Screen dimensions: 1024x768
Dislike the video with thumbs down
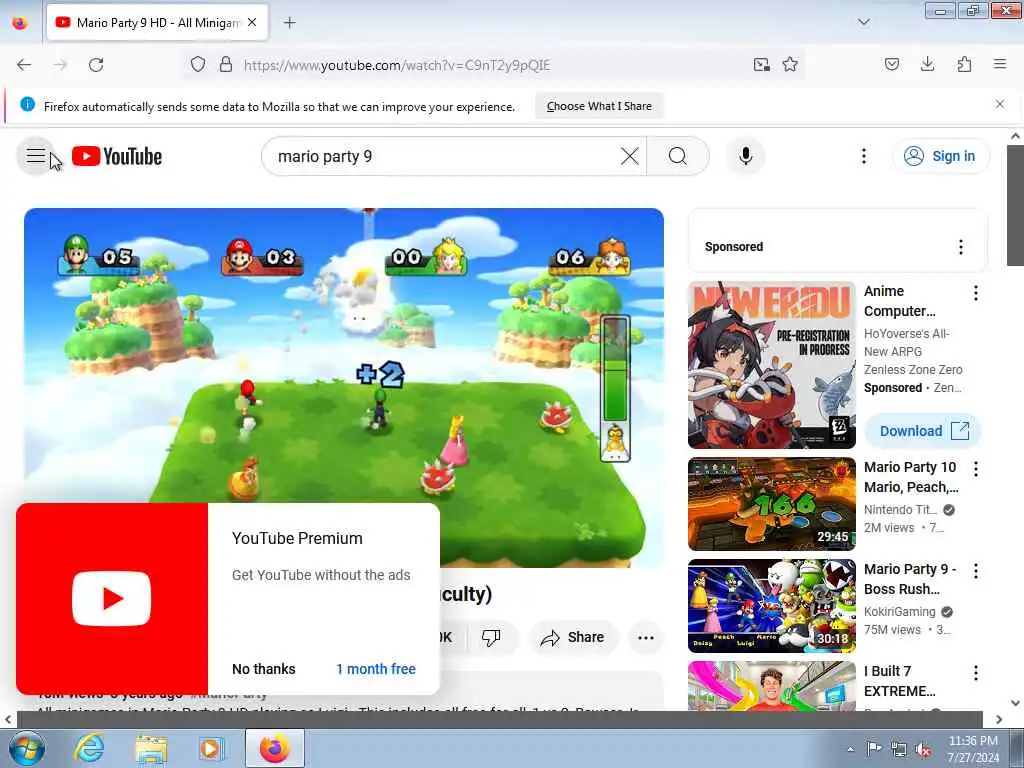coord(491,637)
